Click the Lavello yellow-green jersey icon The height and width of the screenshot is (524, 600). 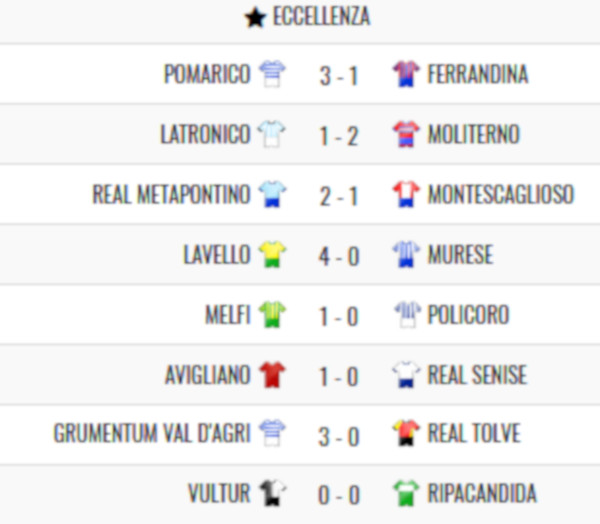(272, 254)
